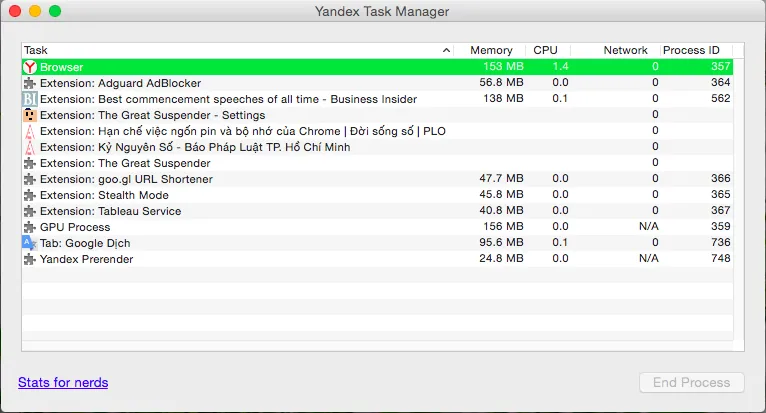Click the Kỷ Nguyên Số row icon
Viewport: 766px width, 413px height.
(x=30, y=147)
